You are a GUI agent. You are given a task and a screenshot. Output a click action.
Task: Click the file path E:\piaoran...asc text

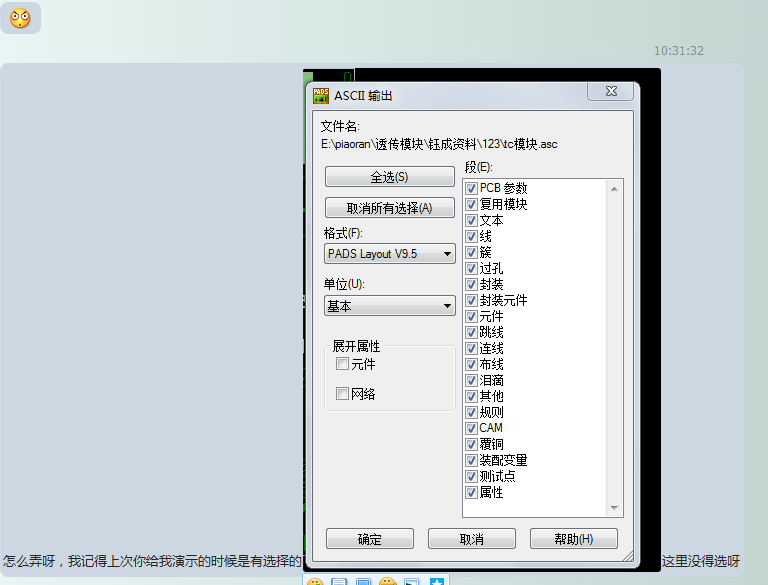click(x=439, y=144)
